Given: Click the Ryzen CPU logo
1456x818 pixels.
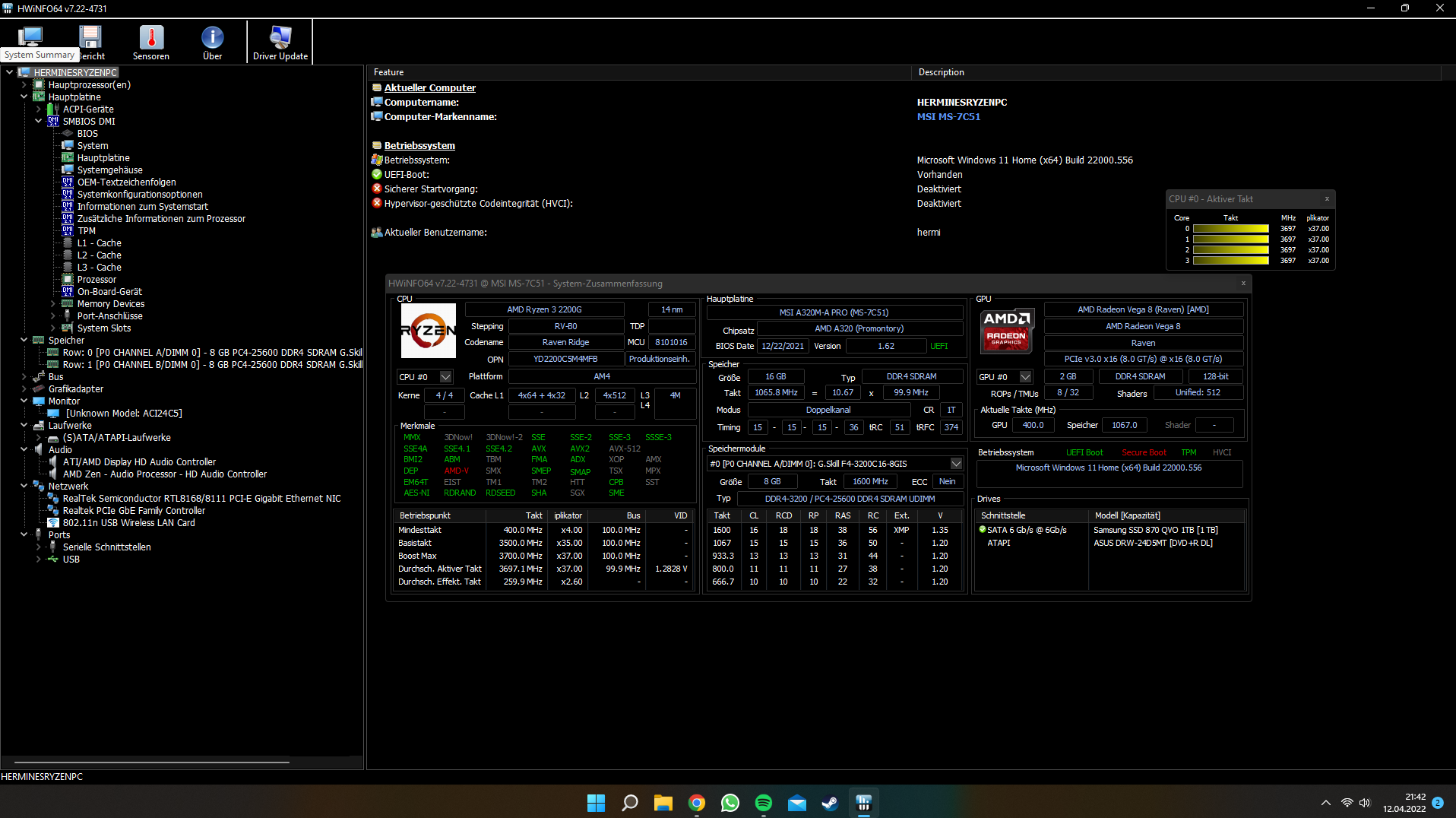Looking at the screenshot, I should tap(428, 331).
